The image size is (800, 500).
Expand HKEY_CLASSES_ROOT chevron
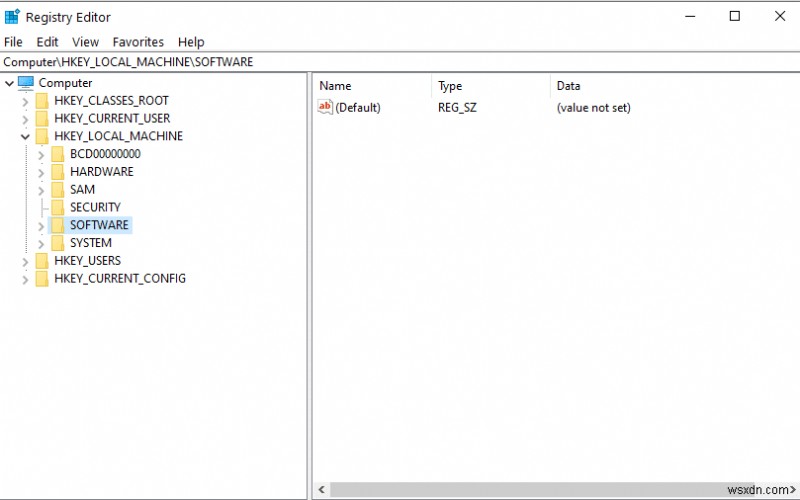click(x=25, y=102)
